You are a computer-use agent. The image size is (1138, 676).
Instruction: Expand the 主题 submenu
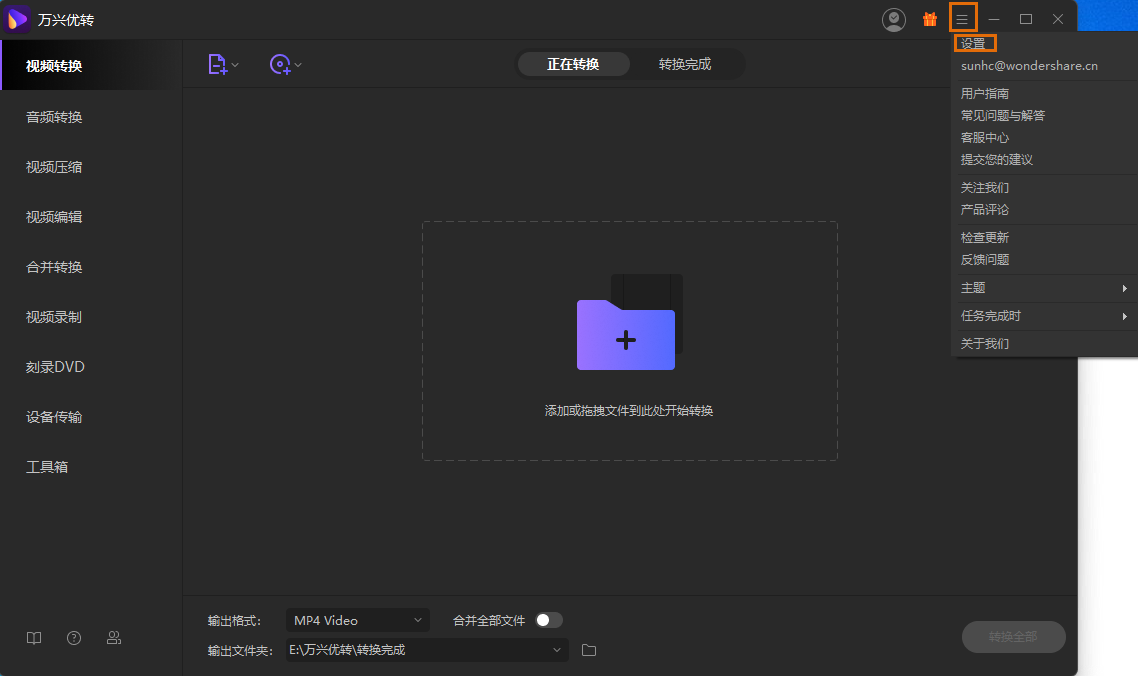coord(1043,288)
